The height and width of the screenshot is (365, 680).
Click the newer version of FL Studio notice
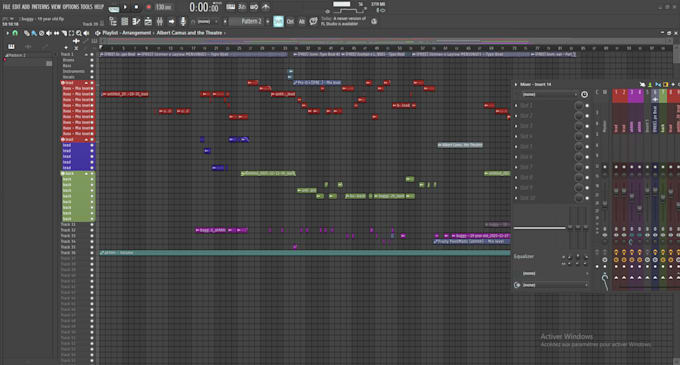pyautogui.click(x=343, y=21)
